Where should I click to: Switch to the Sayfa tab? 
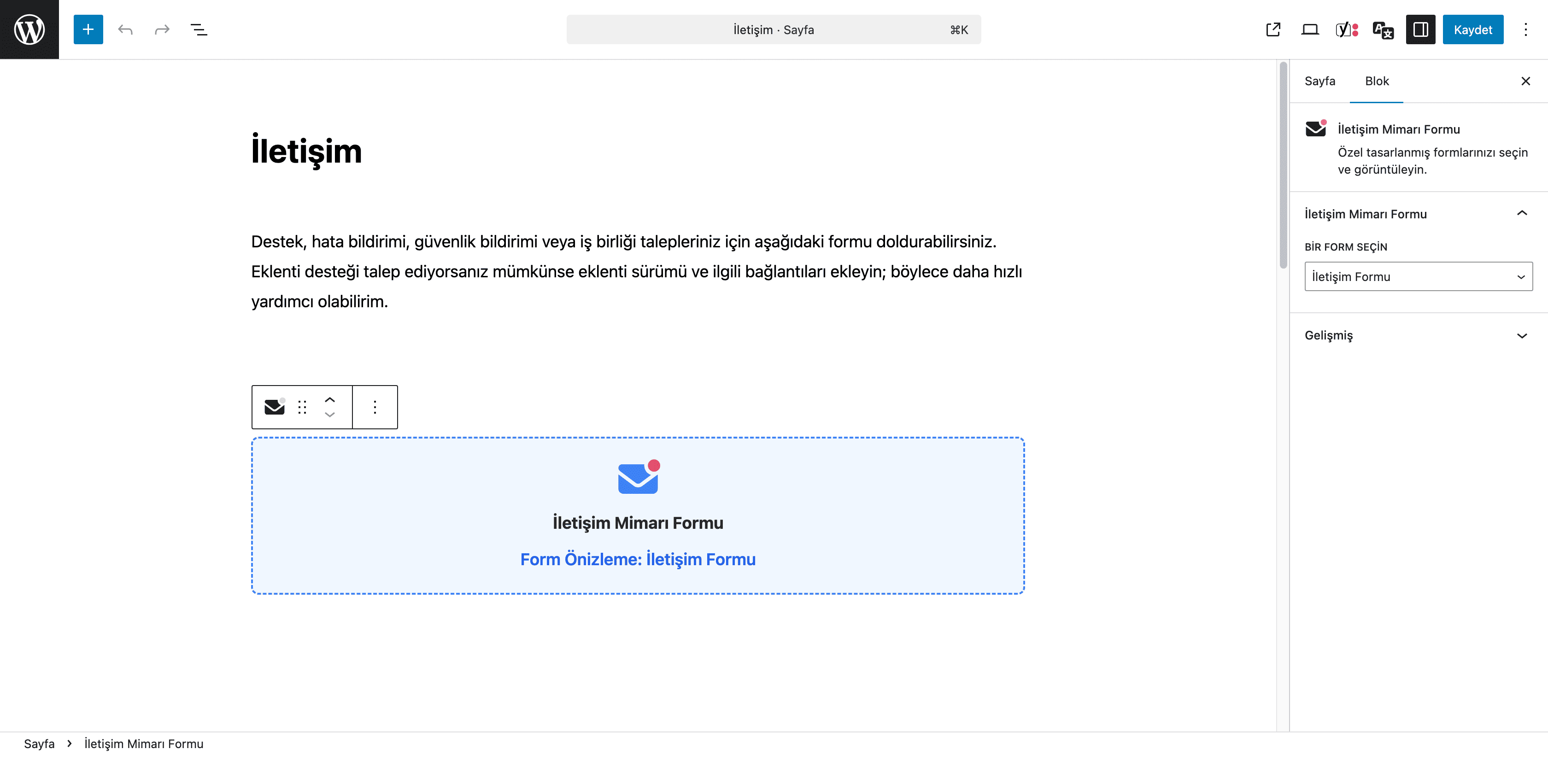[x=1319, y=81]
